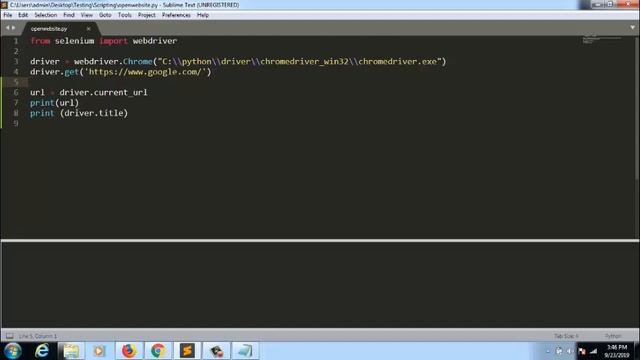This screenshot has height=360, width=640.
Task: Open the tab list dropdown arrow
Action: coord(633,28)
